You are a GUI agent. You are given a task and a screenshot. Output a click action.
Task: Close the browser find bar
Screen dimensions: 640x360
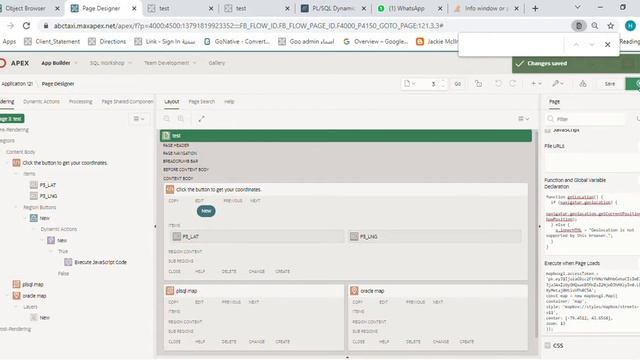coord(607,44)
